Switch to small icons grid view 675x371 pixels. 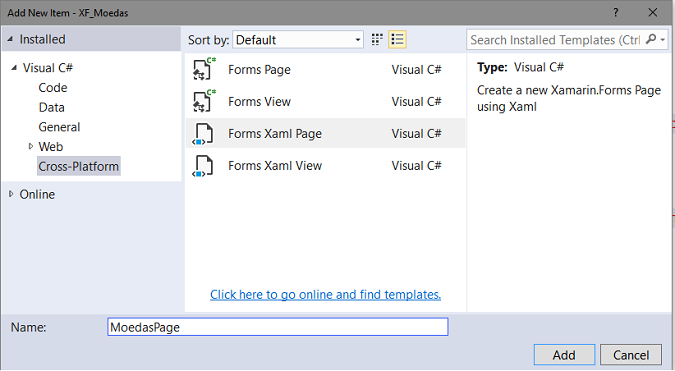click(377, 40)
